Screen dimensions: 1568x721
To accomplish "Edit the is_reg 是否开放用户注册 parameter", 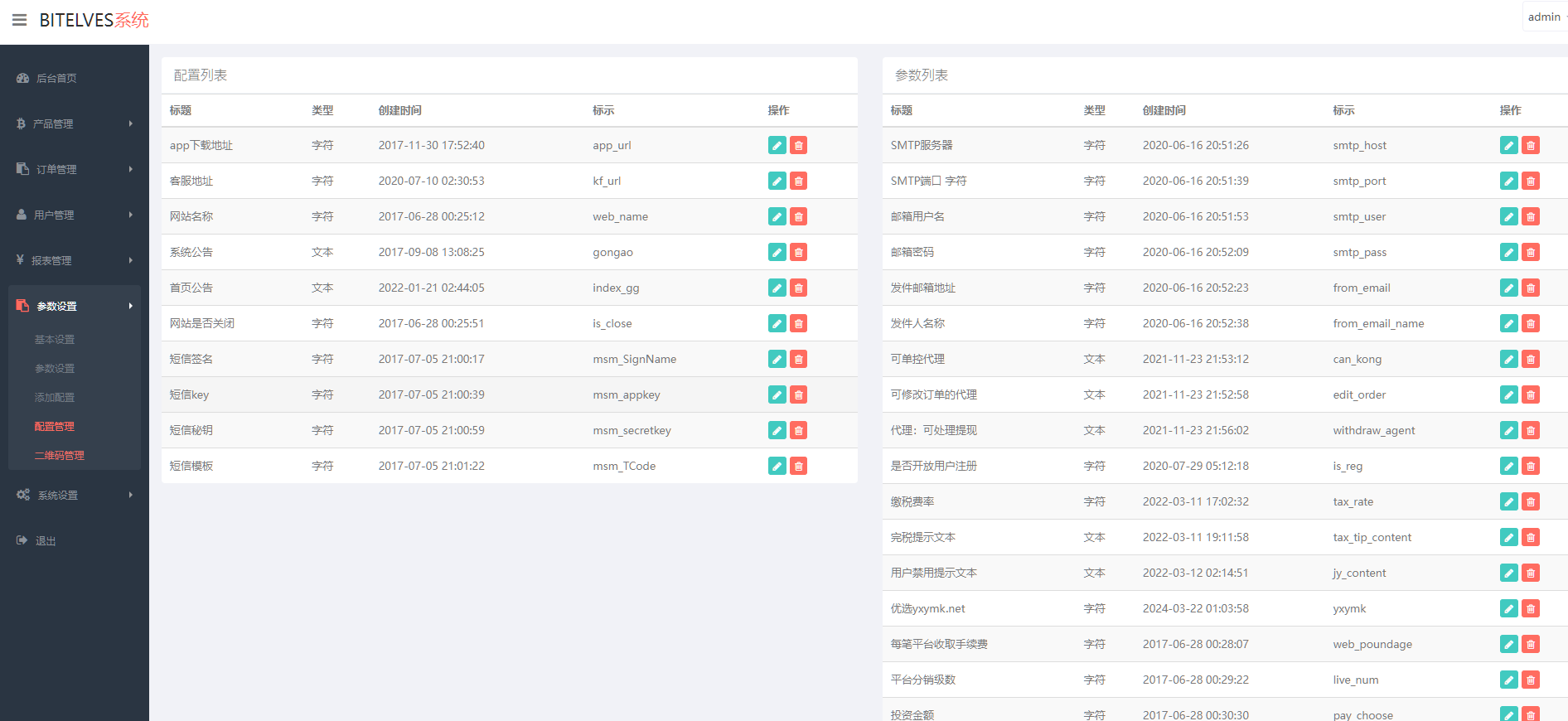I will pos(1508,466).
